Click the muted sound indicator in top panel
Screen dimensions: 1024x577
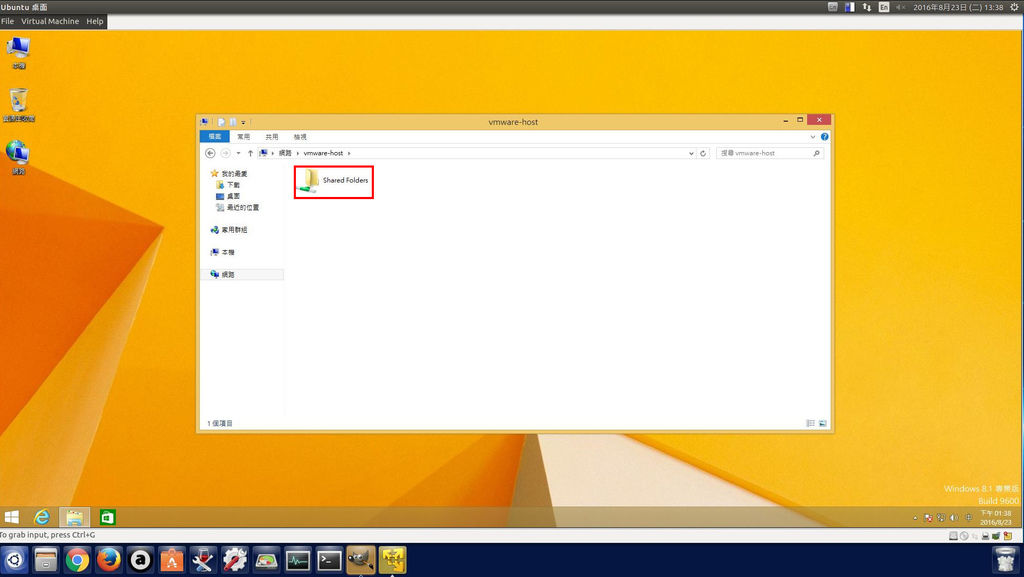901,7
